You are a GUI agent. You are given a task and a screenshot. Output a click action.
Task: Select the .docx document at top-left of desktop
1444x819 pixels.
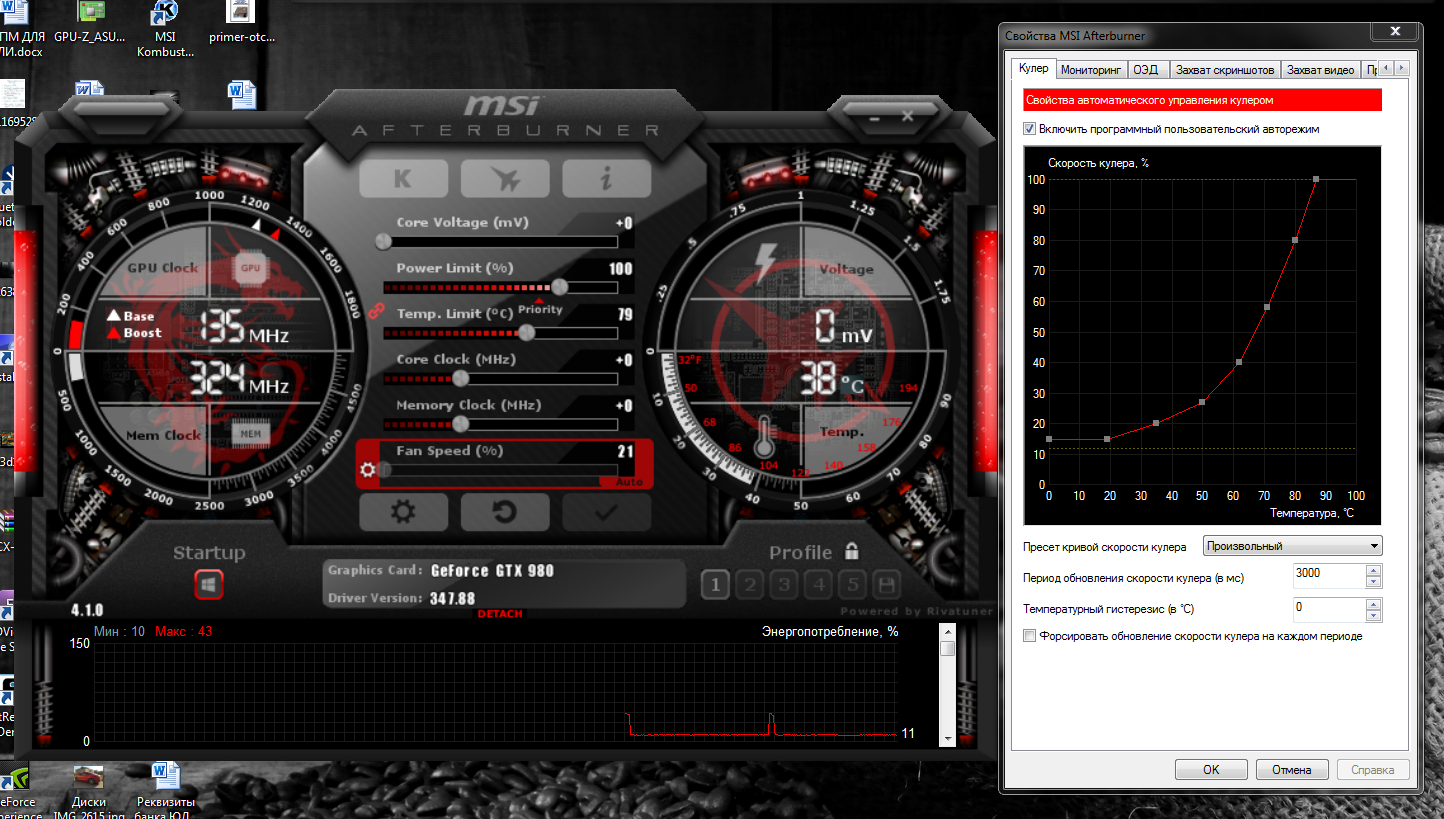tap(20, 30)
